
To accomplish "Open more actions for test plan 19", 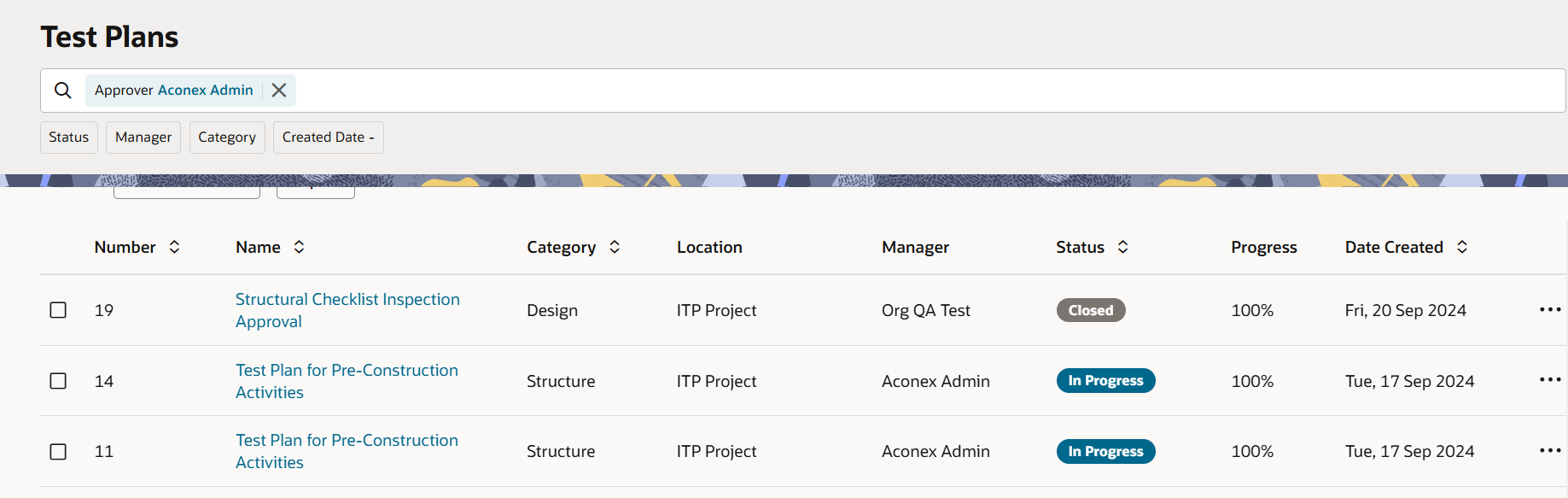I will tap(1549, 309).
